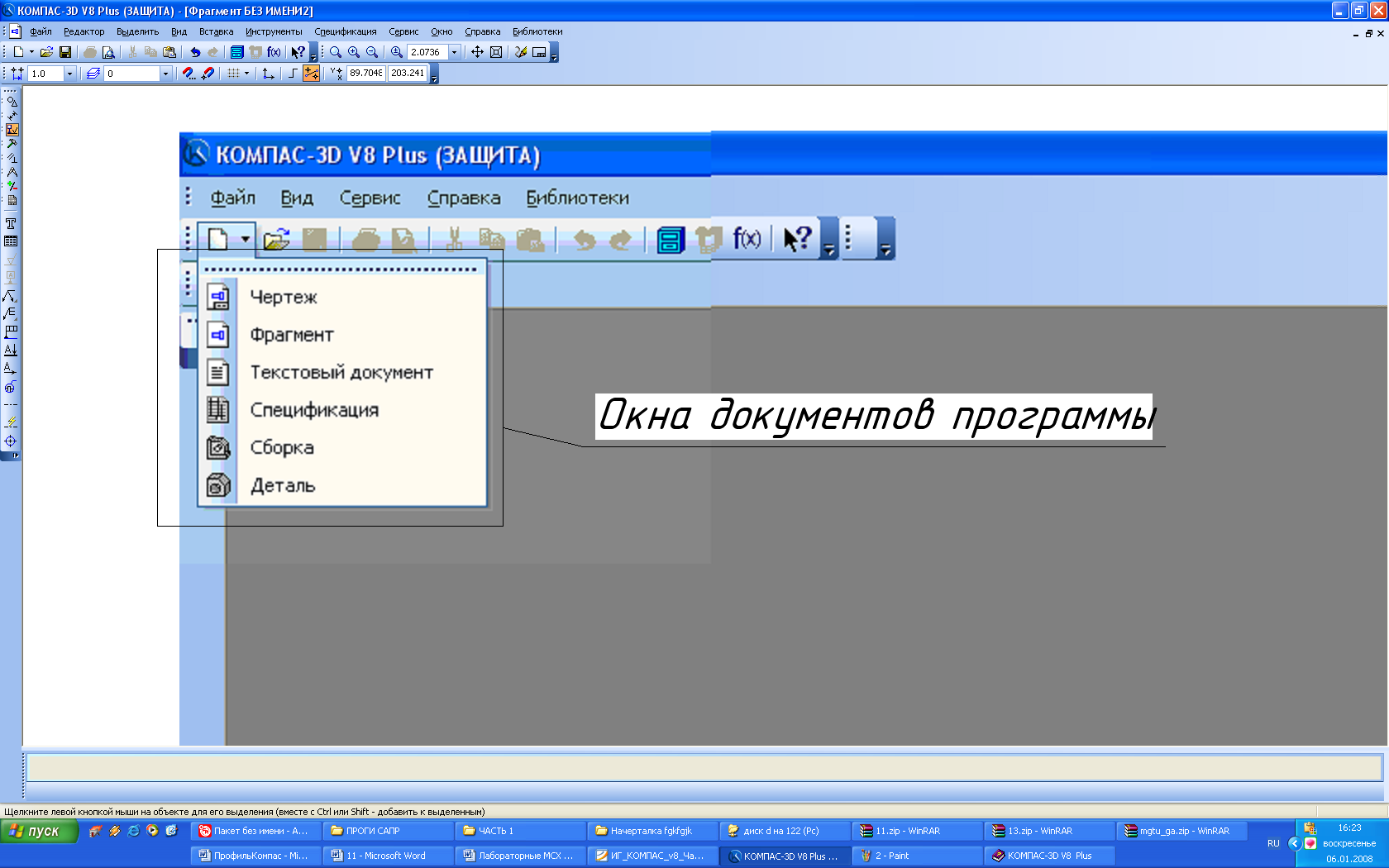Toggle orthogonal drawing mode
This screenshot has width=1389, height=868.
click(292, 74)
